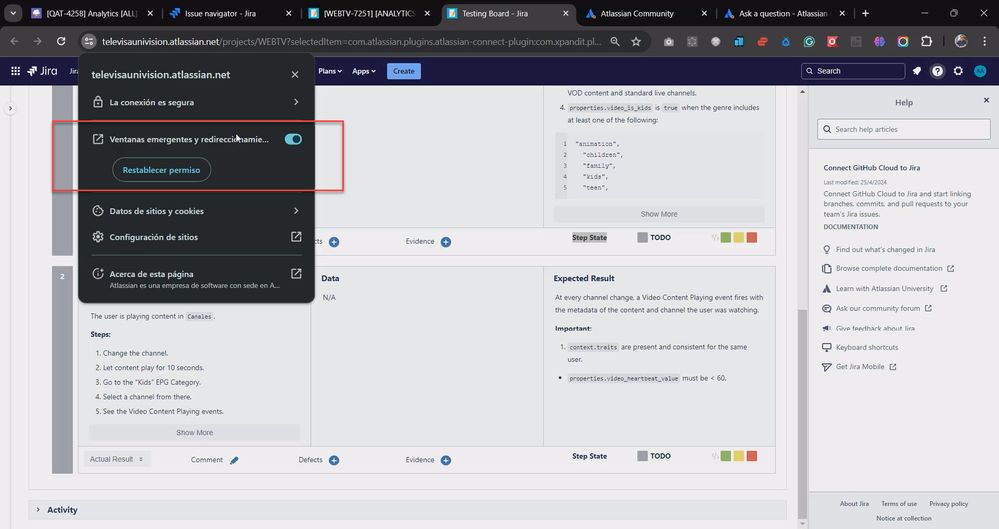This screenshot has width=999, height=529.
Task: Open Keyboard shortcuts help link
Action: [x=866, y=347]
